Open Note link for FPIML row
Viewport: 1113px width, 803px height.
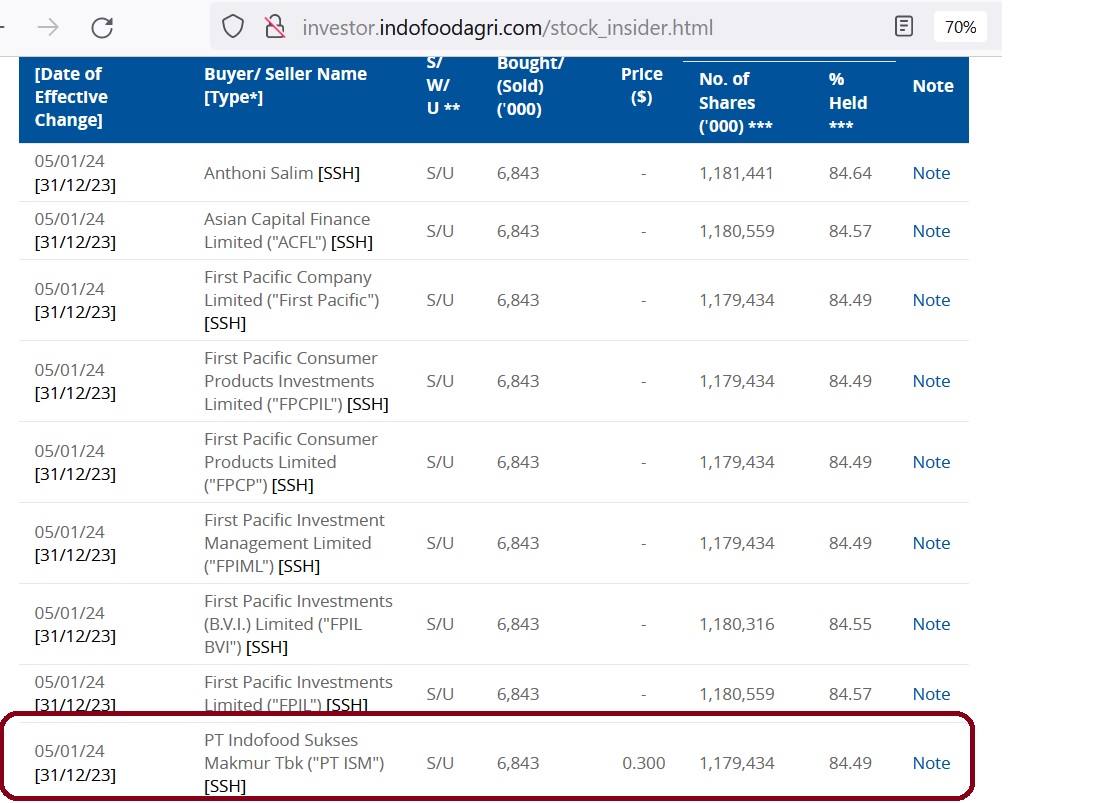930,543
